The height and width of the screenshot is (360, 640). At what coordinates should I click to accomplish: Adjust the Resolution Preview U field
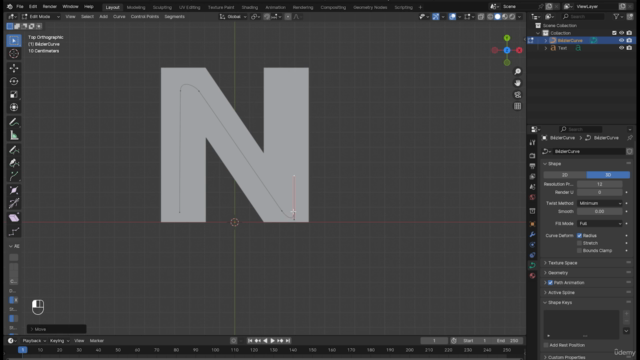point(600,184)
